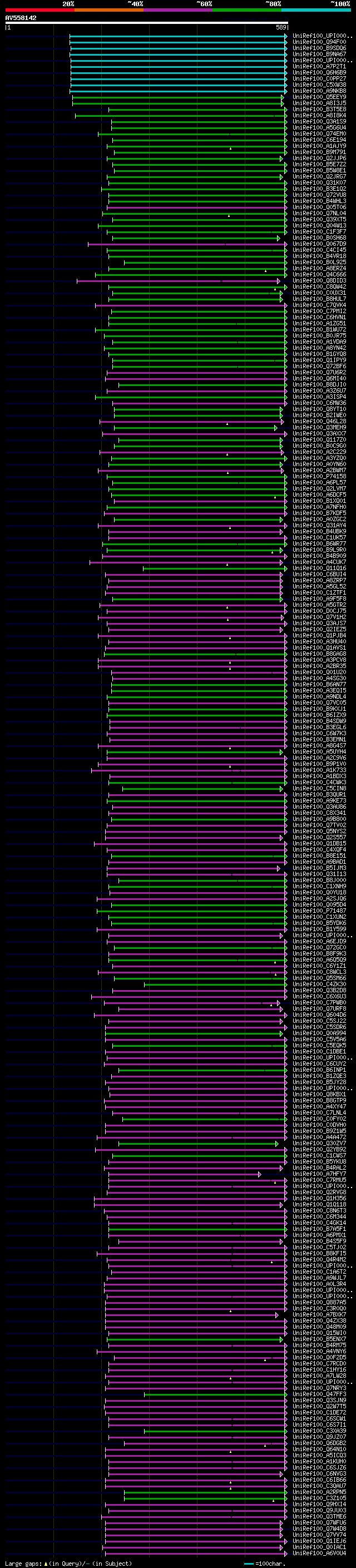Click the purple alignment bar for UniRef100_Q05T06
356x1568 pixels.
[196, 207]
